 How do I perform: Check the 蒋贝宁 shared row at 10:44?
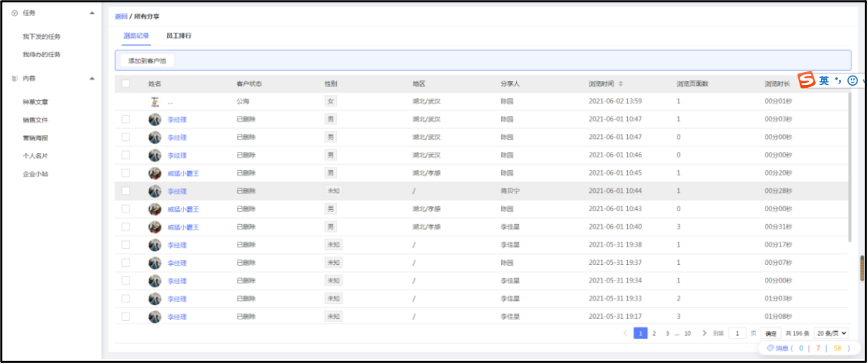coord(126,191)
